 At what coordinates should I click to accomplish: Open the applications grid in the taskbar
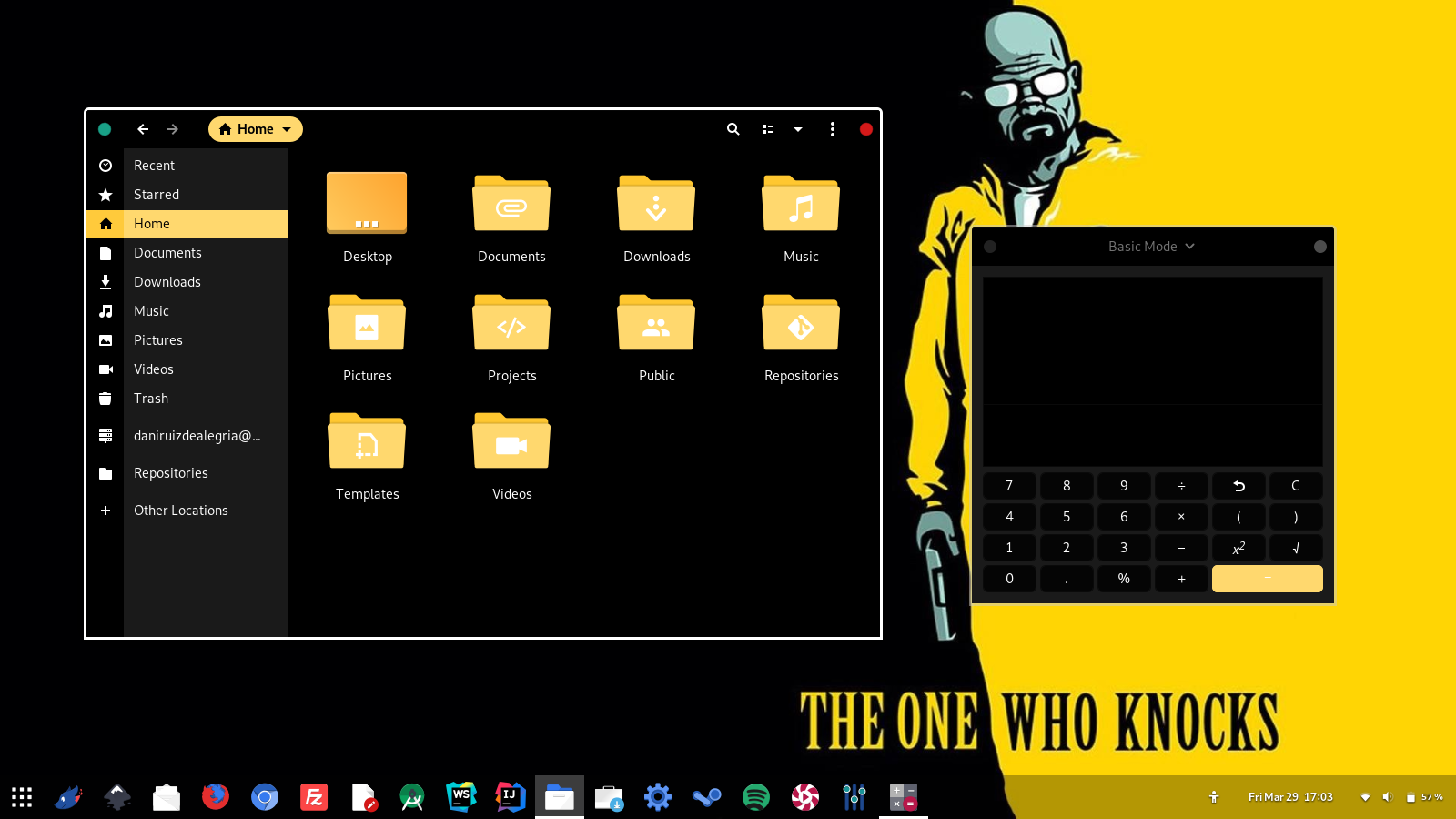[x=22, y=797]
